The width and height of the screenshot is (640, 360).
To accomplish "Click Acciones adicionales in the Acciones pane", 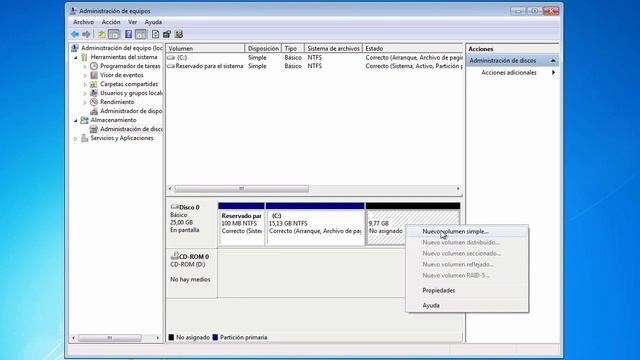I will coord(509,72).
